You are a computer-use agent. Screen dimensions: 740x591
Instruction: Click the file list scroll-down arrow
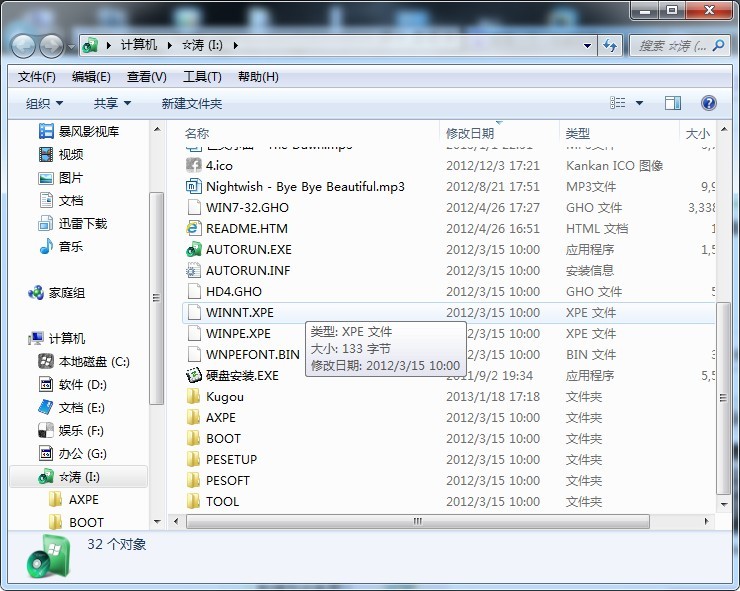pos(724,505)
